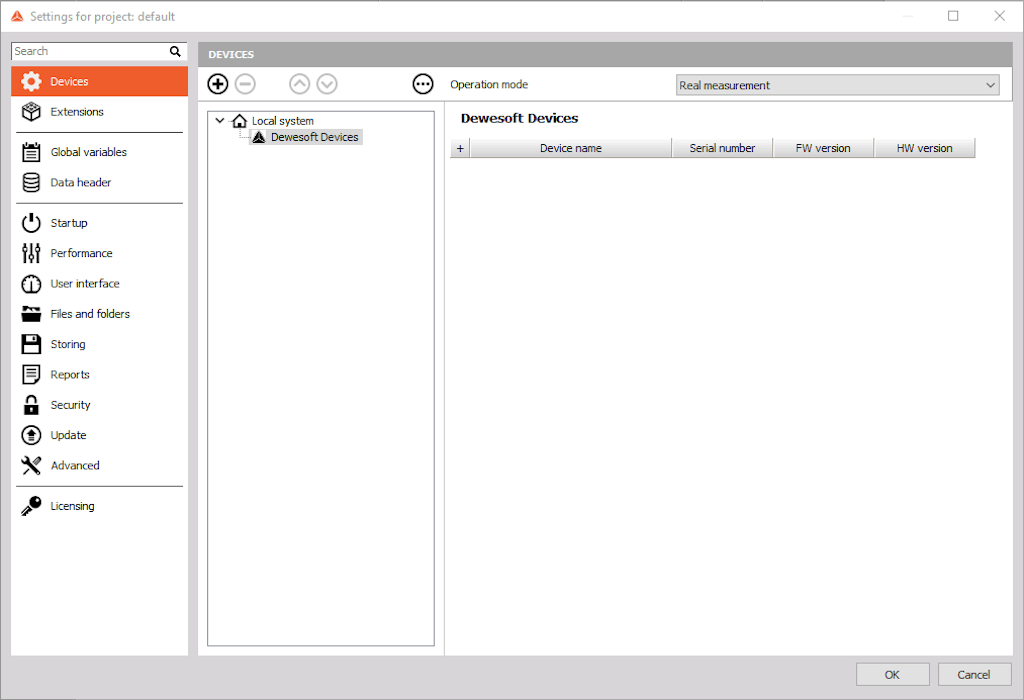Open the Devices settings page
This screenshot has width=1024, height=700.
pos(99,82)
